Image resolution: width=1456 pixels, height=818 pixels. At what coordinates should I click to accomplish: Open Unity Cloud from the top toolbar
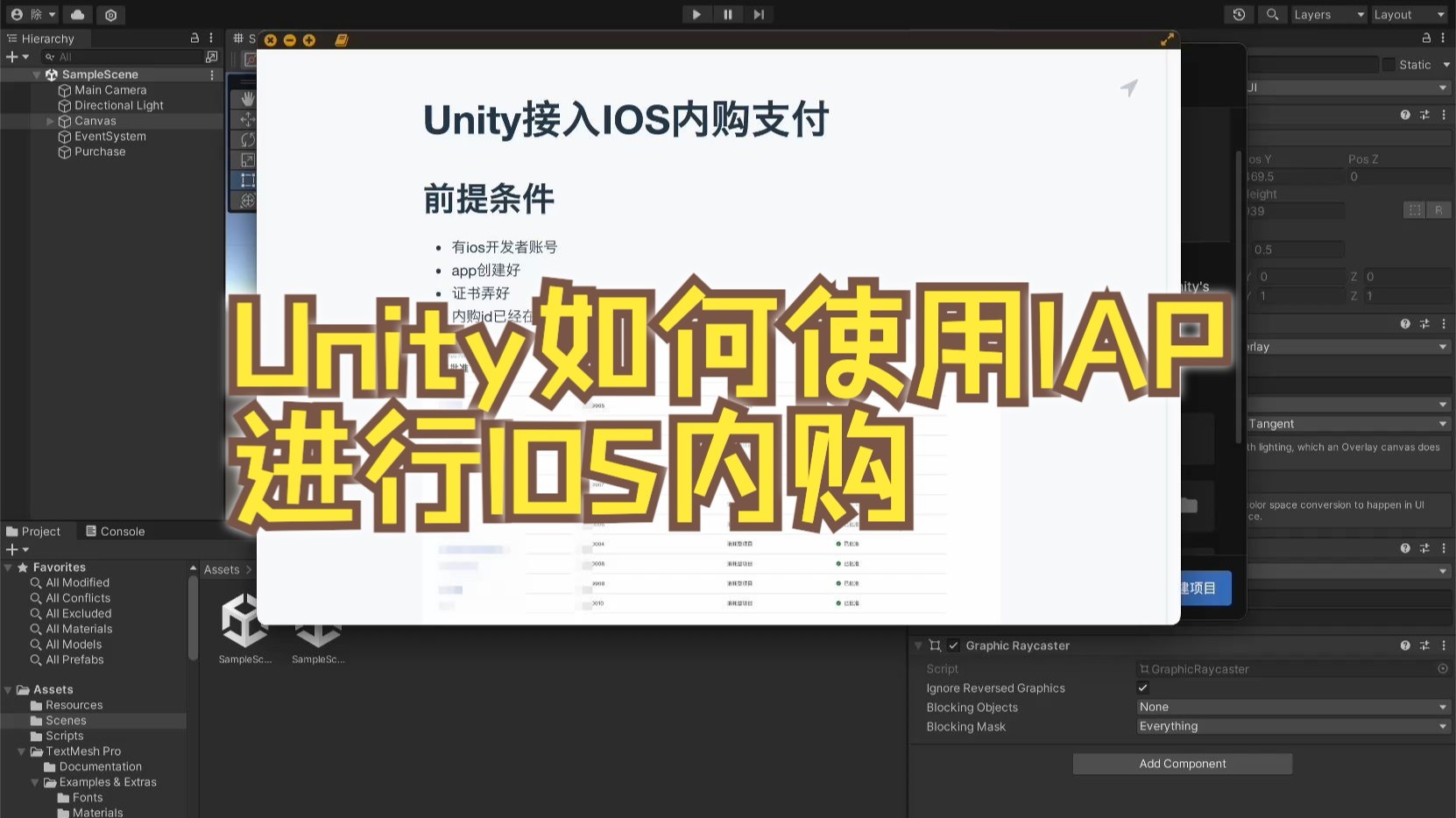point(78,14)
